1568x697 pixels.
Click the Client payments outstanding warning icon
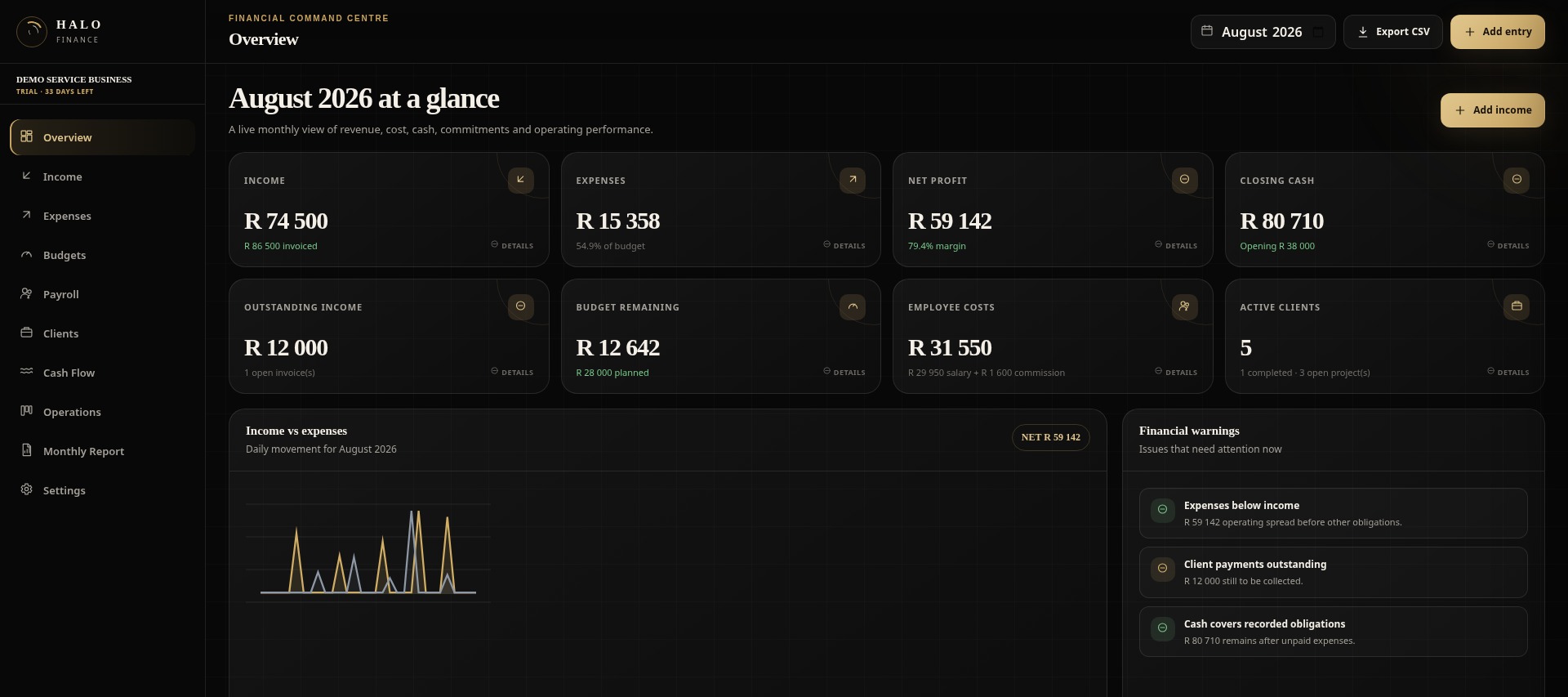pos(1163,569)
